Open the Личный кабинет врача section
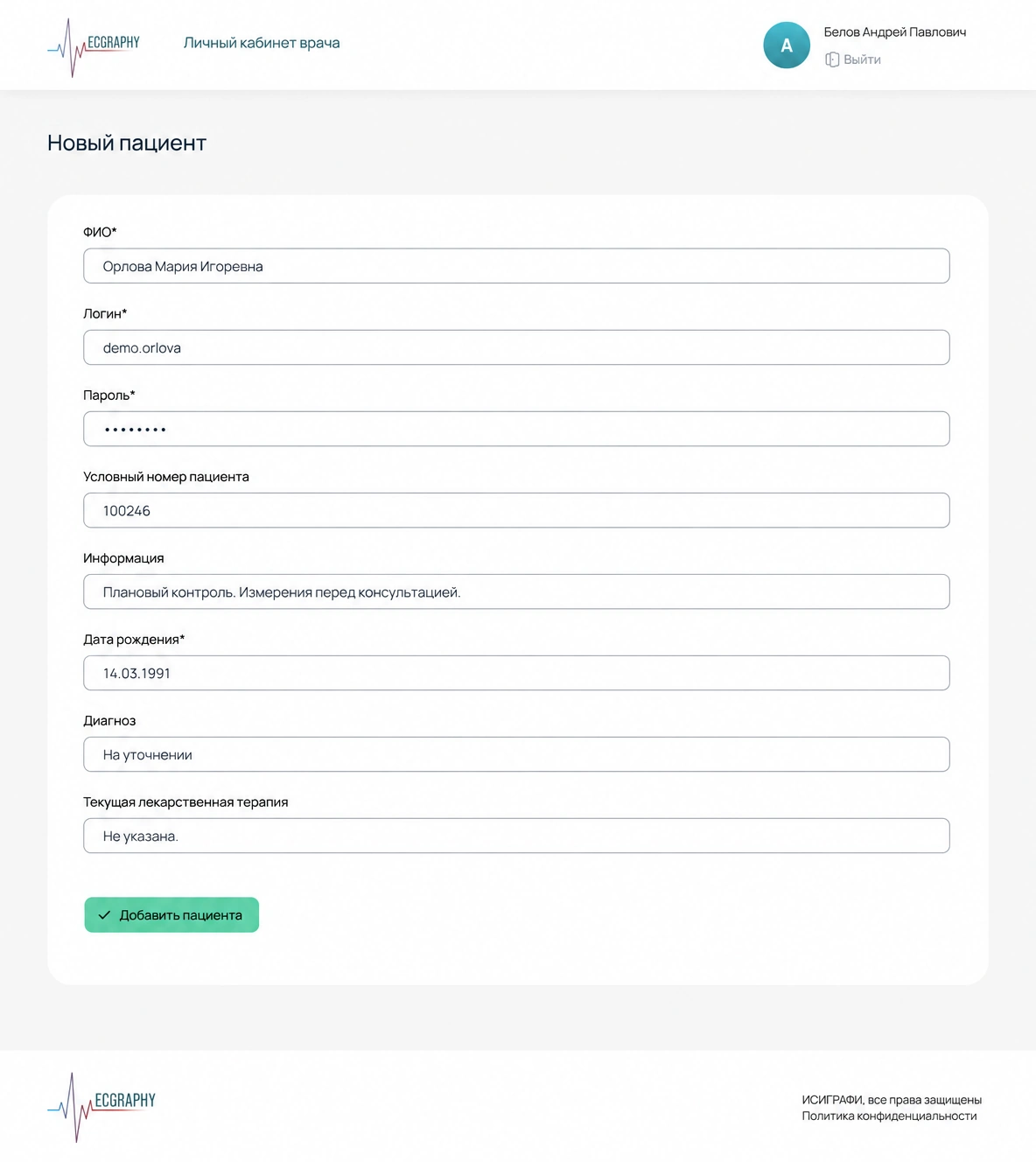 pyautogui.click(x=262, y=43)
